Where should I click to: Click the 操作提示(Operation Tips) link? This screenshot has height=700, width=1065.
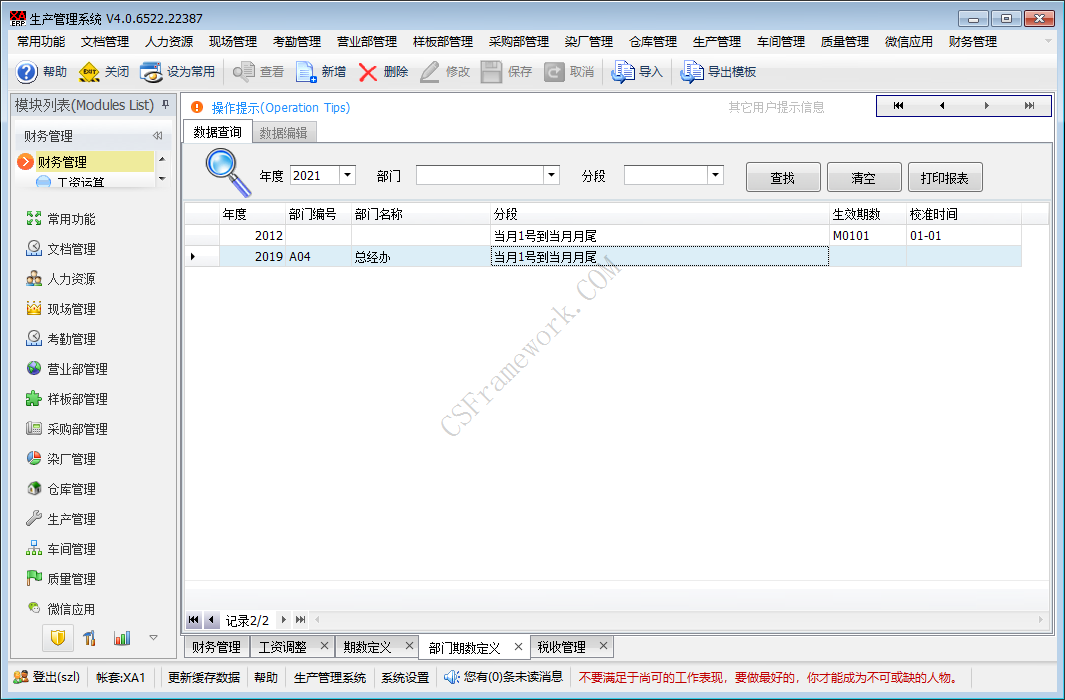(281, 107)
